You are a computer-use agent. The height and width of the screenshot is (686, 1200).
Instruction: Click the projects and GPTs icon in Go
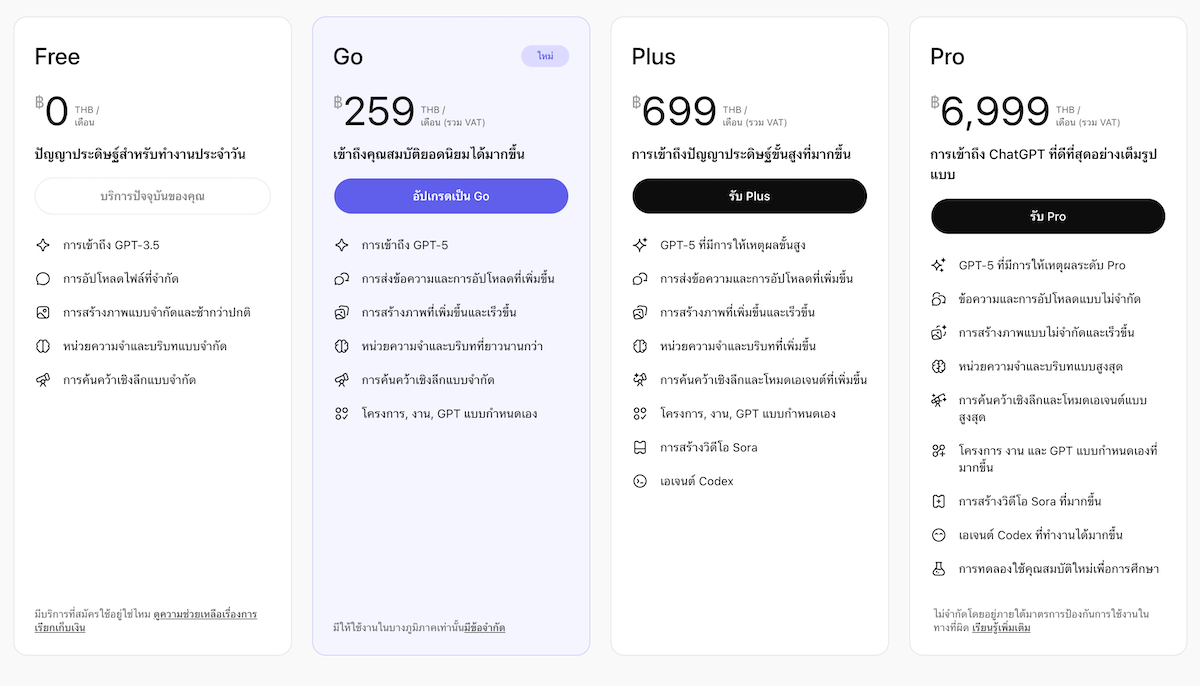click(x=342, y=414)
